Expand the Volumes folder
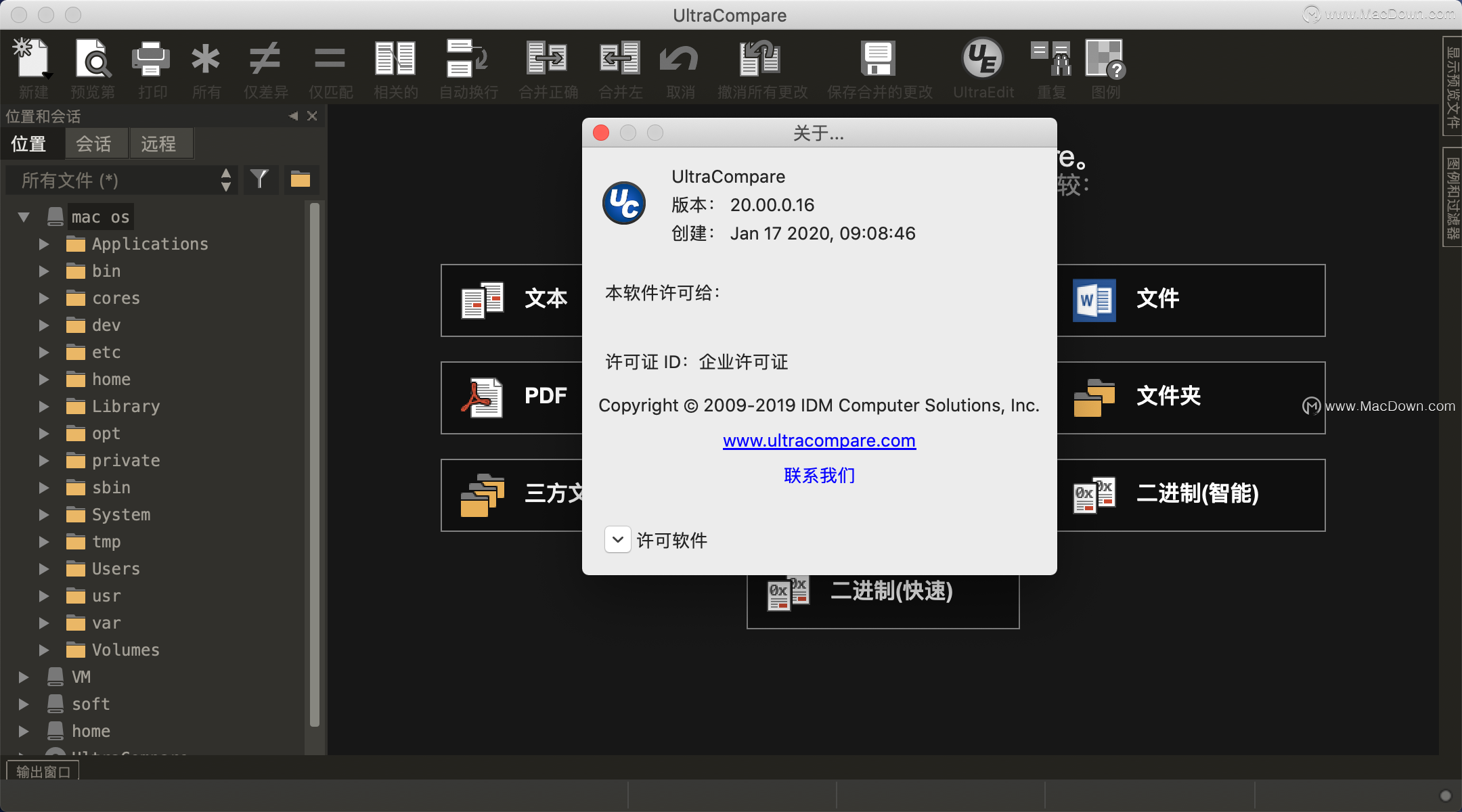 tap(44, 650)
